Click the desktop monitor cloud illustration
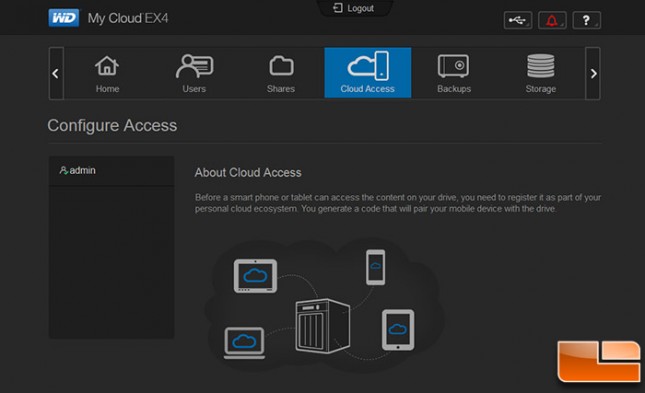 point(255,276)
